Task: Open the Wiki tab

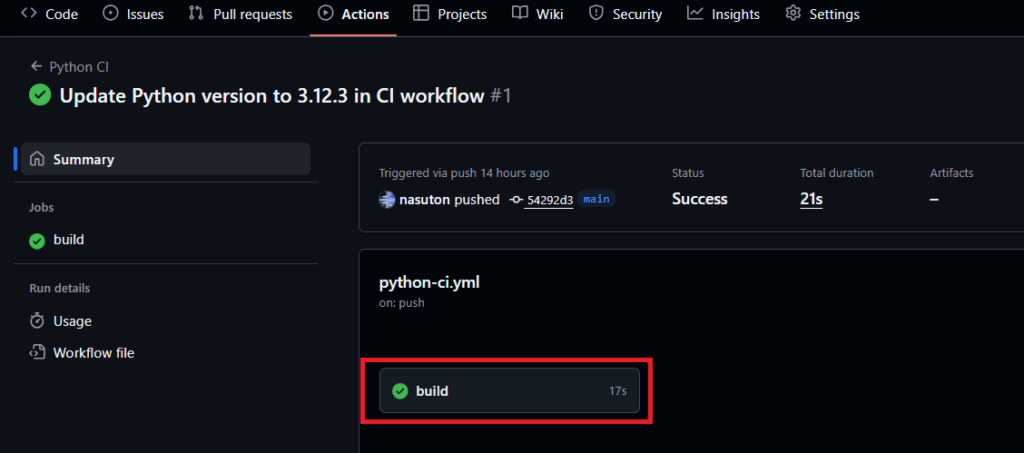Action: pyautogui.click(x=537, y=14)
